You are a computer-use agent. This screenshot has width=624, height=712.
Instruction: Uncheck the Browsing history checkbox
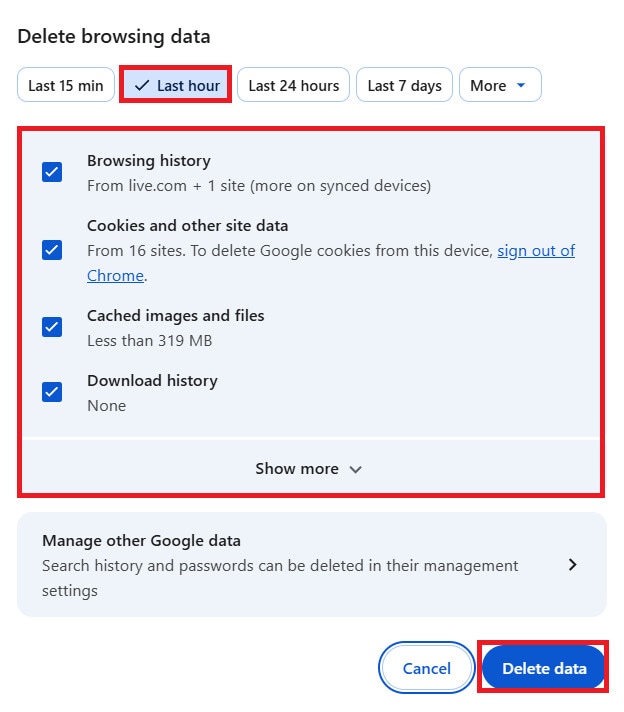pos(52,172)
